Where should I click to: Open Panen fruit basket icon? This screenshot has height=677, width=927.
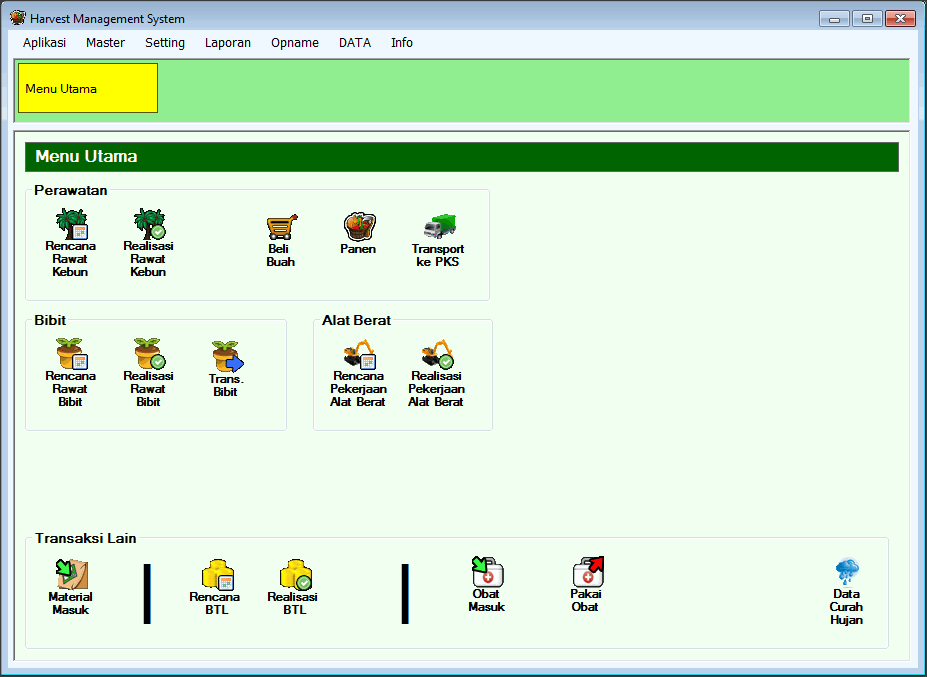[359, 227]
